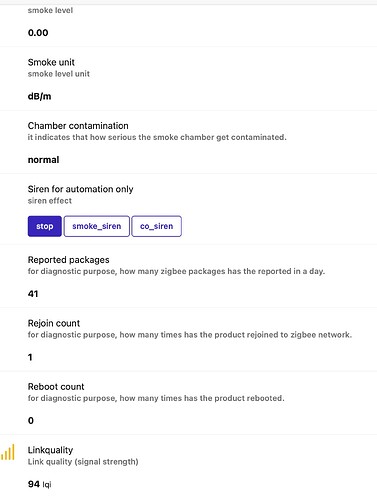377x500 pixels.
Task: Click the Reported packages heading
Action: [69, 260]
